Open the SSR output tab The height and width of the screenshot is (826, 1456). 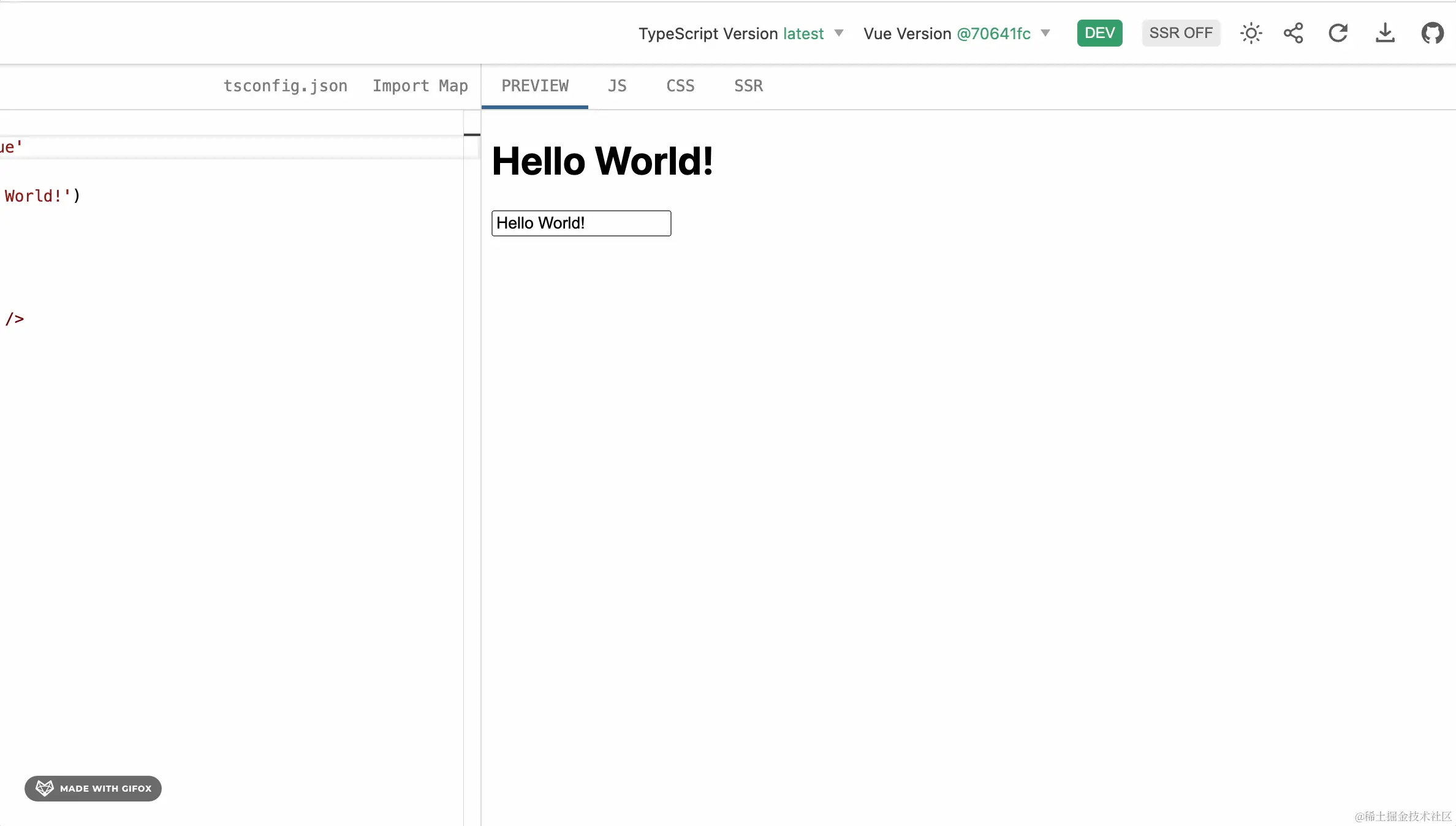click(x=748, y=86)
